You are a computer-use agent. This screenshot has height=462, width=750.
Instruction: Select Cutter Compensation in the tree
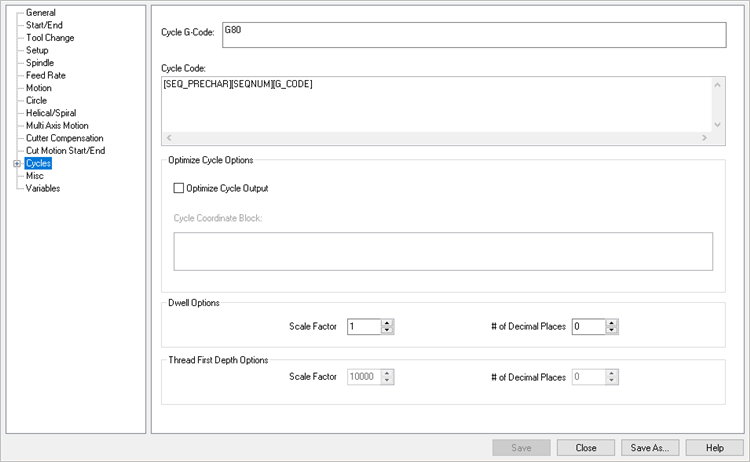tap(65, 138)
